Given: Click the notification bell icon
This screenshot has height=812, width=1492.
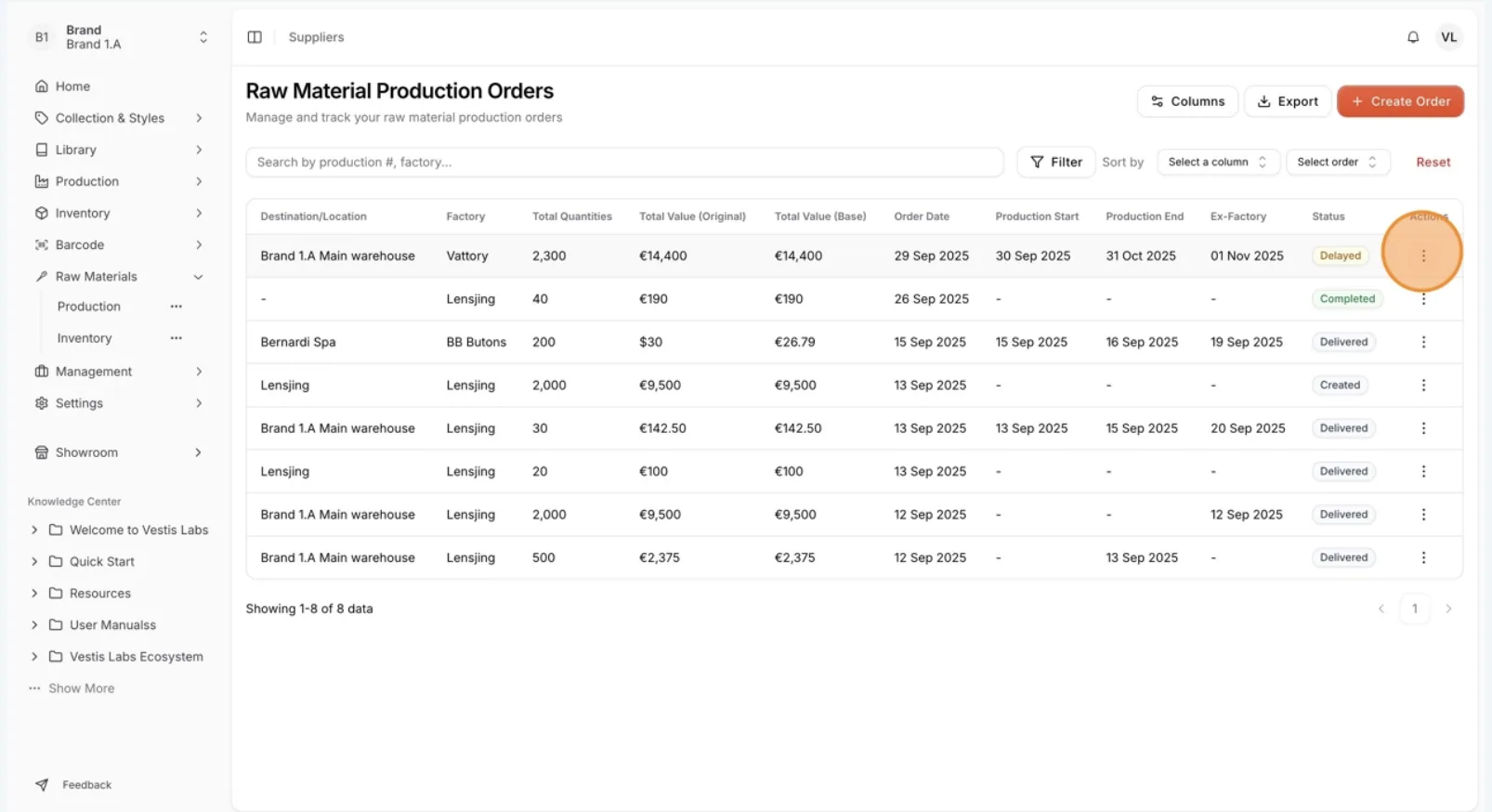Looking at the screenshot, I should (x=1413, y=37).
